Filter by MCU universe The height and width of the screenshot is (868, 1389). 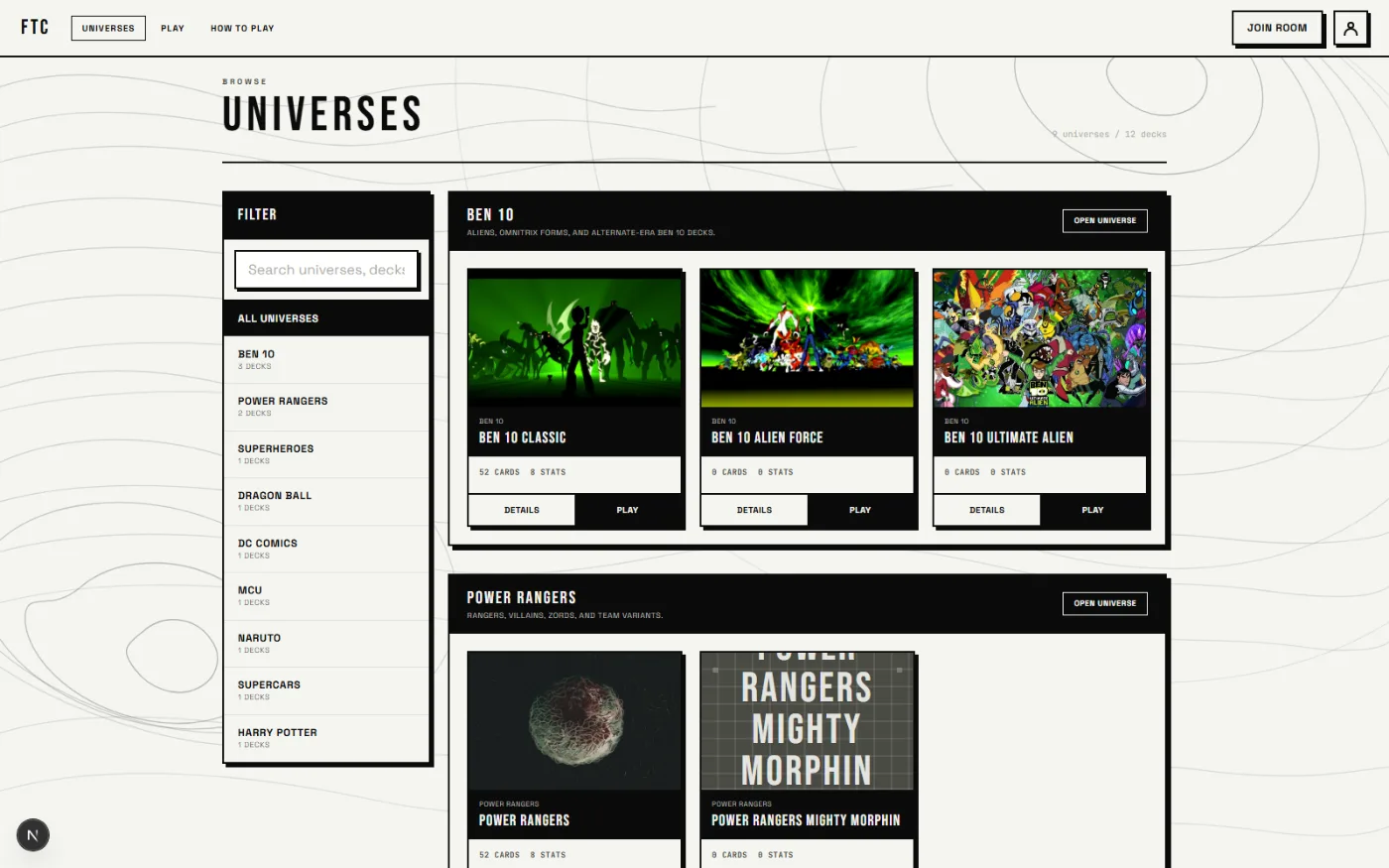point(326,596)
